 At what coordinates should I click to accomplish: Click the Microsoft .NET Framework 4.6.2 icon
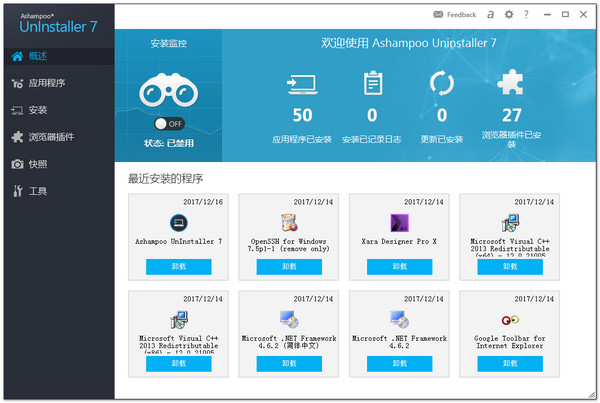399,320
